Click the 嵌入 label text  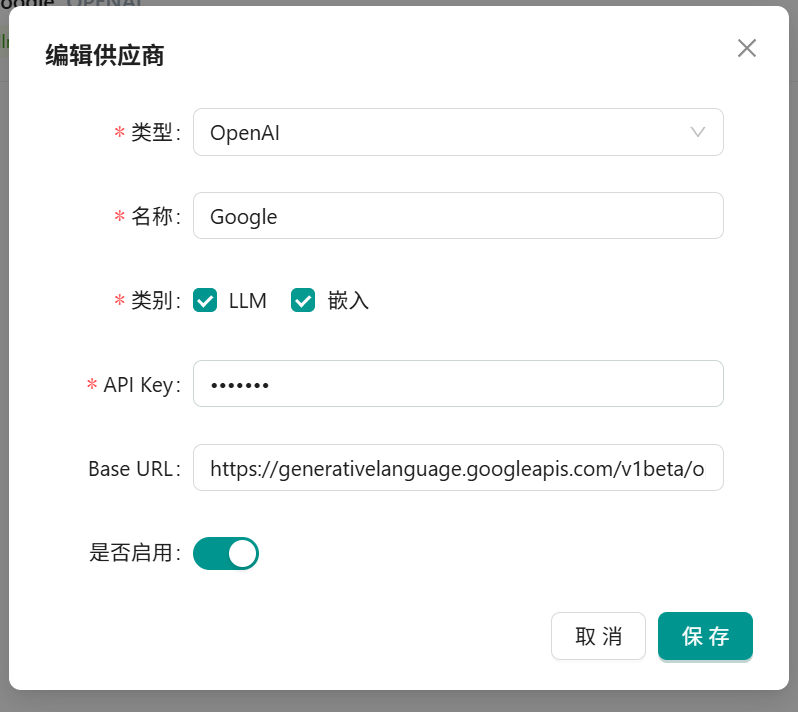pos(348,300)
